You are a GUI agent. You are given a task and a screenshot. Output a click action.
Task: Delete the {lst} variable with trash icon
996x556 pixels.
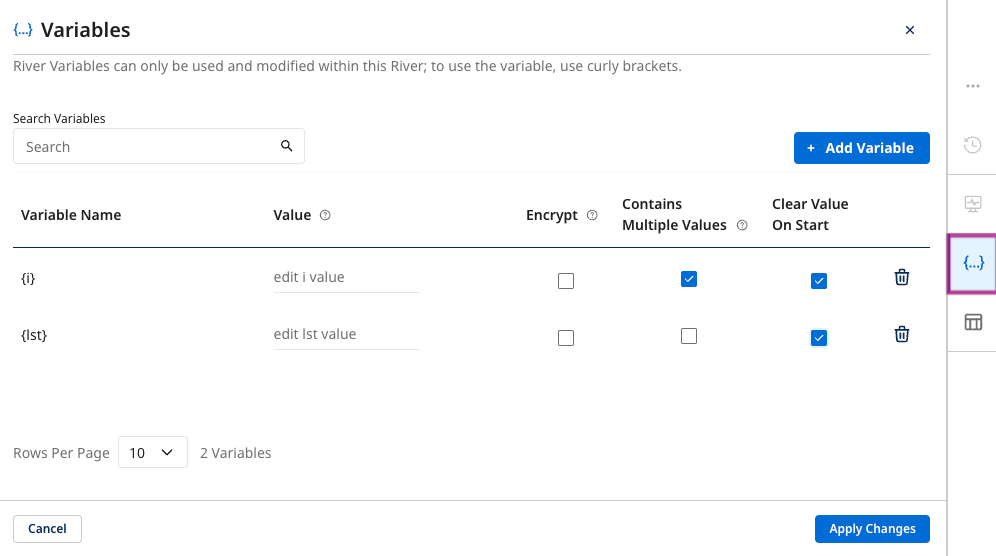click(x=901, y=335)
